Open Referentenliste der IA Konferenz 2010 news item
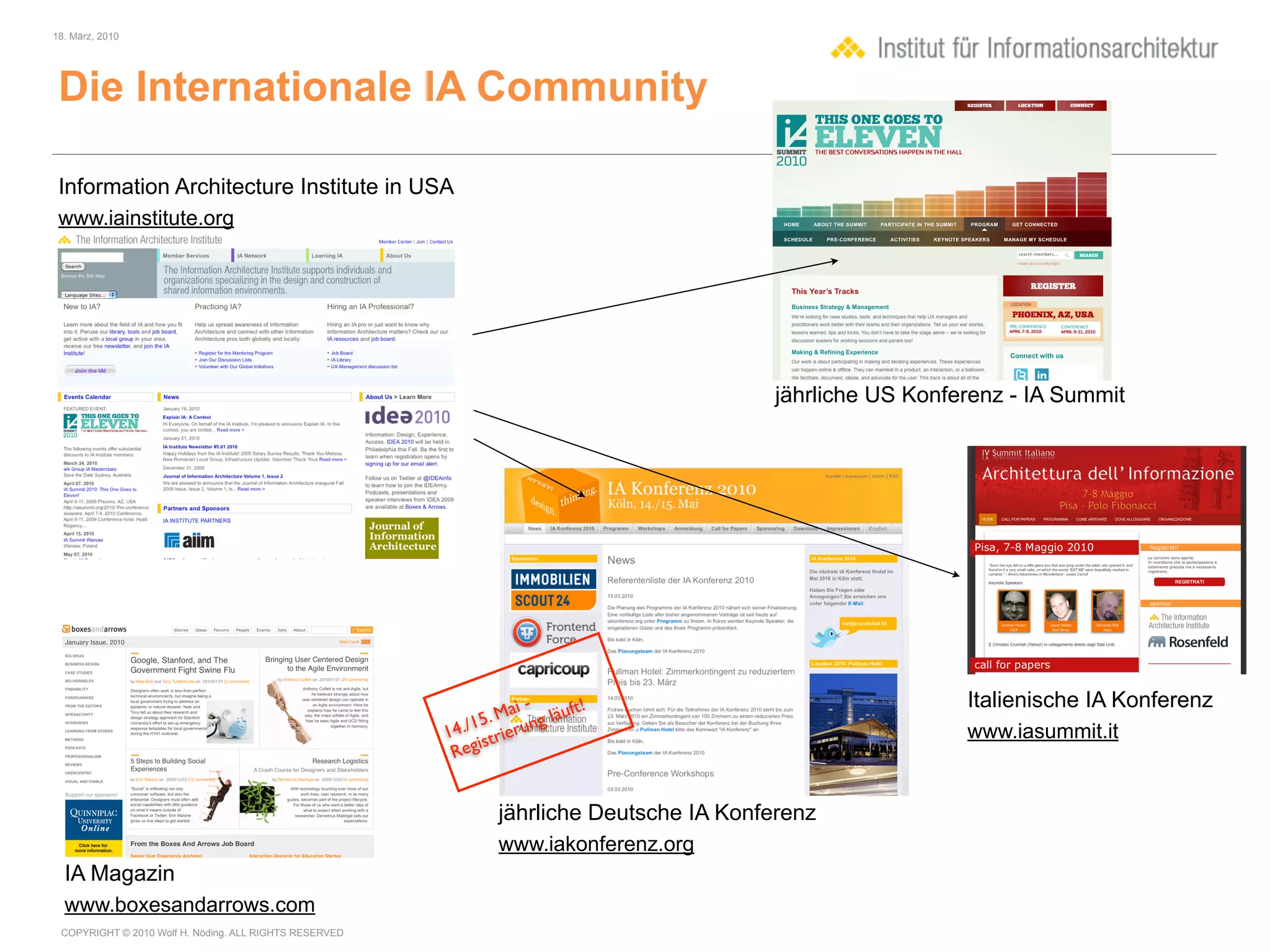Viewport: 1270px width, 952px height. [x=680, y=580]
